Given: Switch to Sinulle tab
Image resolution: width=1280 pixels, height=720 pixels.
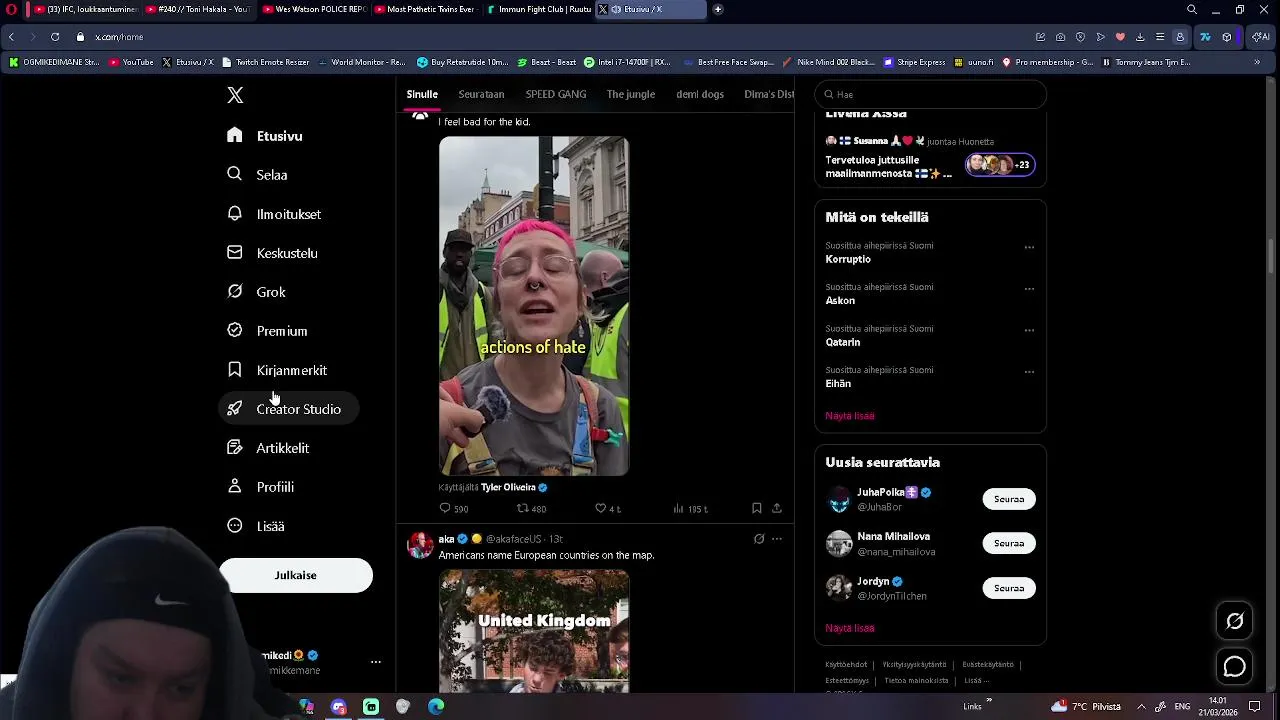Looking at the screenshot, I should click(x=422, y=94).
